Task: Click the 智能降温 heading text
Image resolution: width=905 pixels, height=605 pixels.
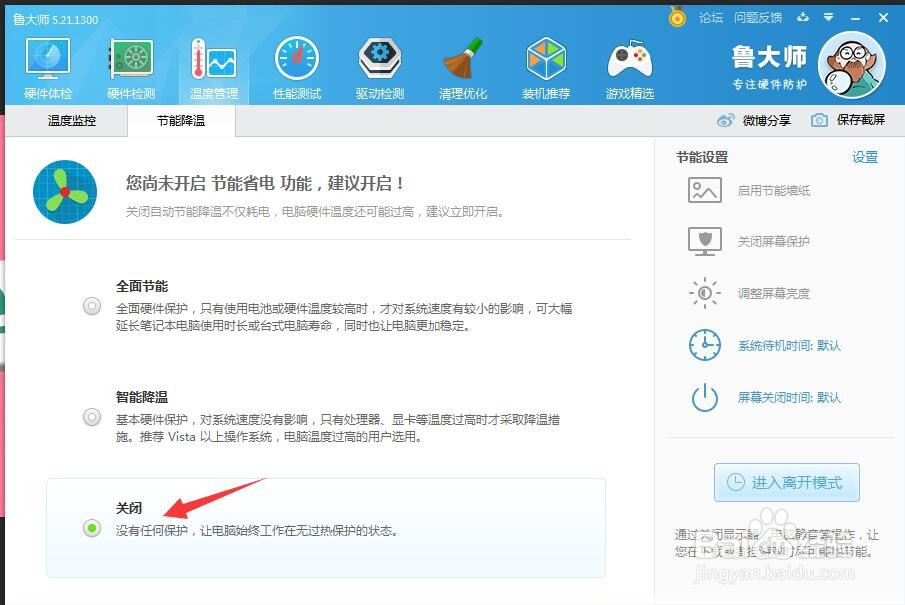Action: (x=142, y=397)
